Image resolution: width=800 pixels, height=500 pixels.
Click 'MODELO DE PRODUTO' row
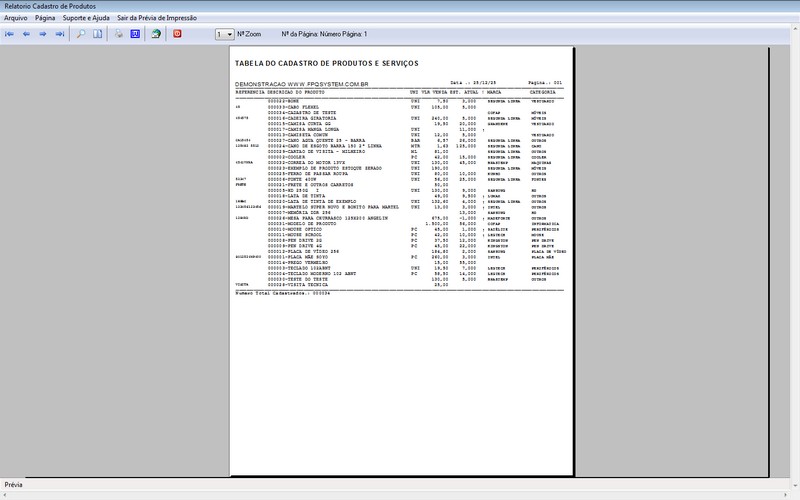(399, 224)
